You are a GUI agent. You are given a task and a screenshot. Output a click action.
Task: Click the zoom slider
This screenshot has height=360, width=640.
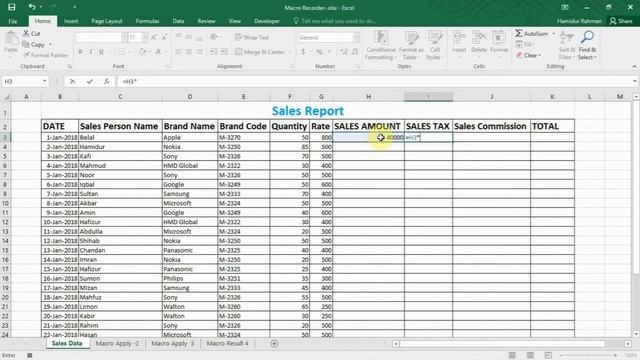point(588,356)
